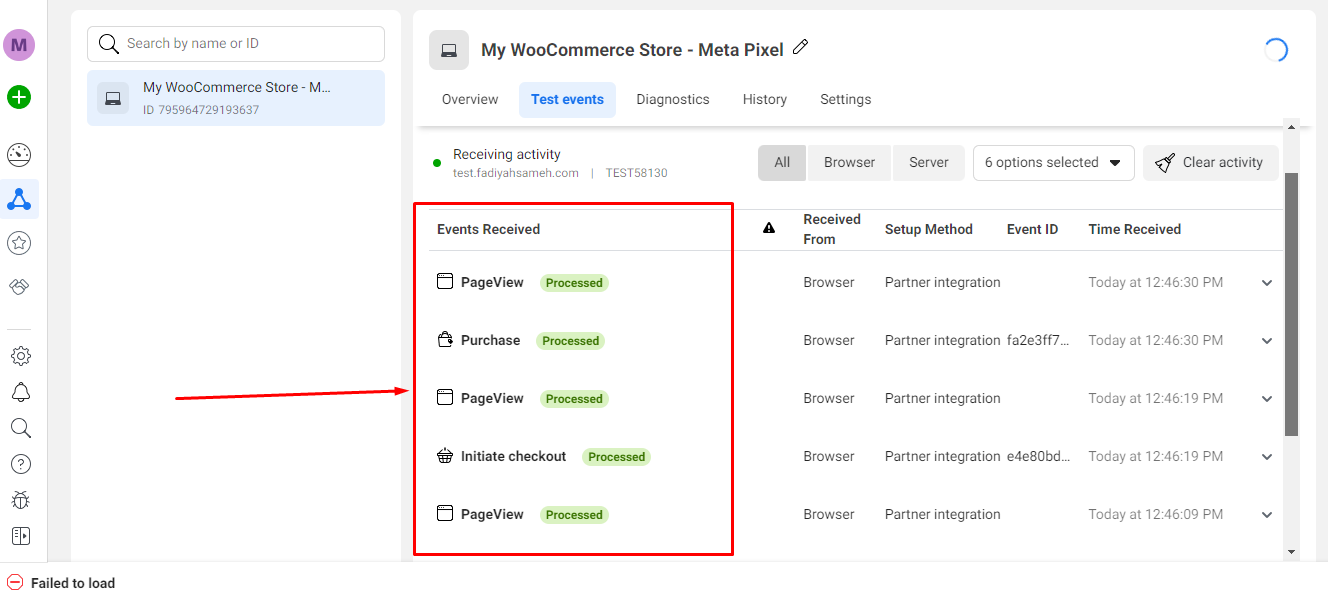The image size is (1328, 590).
Task: Expand the PageView row at 12:46:09 PM
Action: coord(1267,515)
